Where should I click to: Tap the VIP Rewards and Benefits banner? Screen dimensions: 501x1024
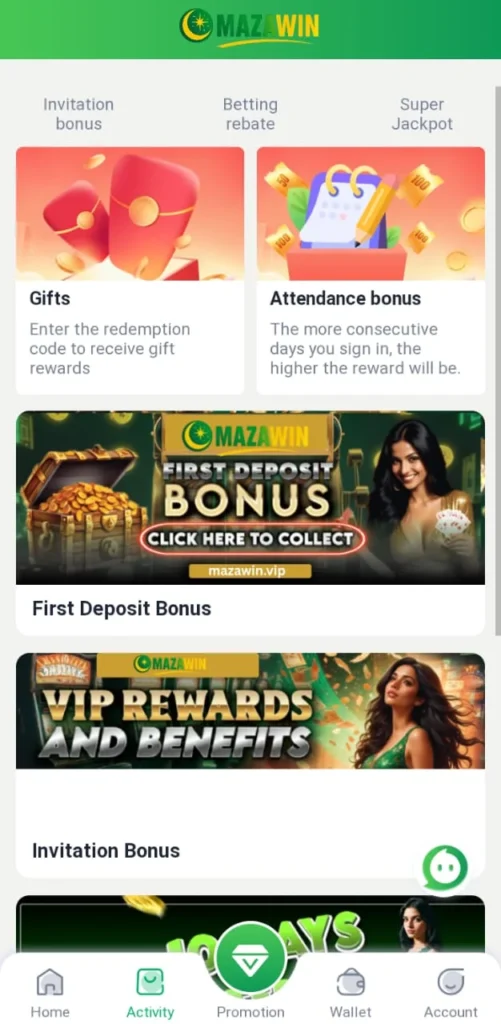[x=250, y=711]
